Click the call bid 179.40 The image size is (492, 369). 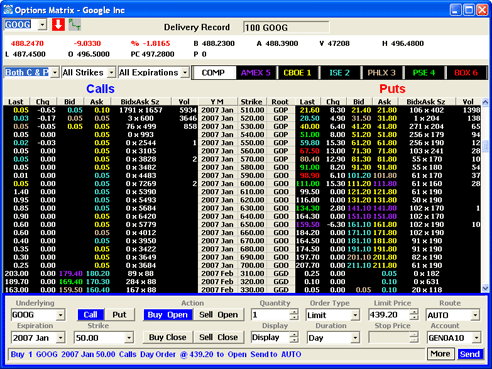coord(71,274)
